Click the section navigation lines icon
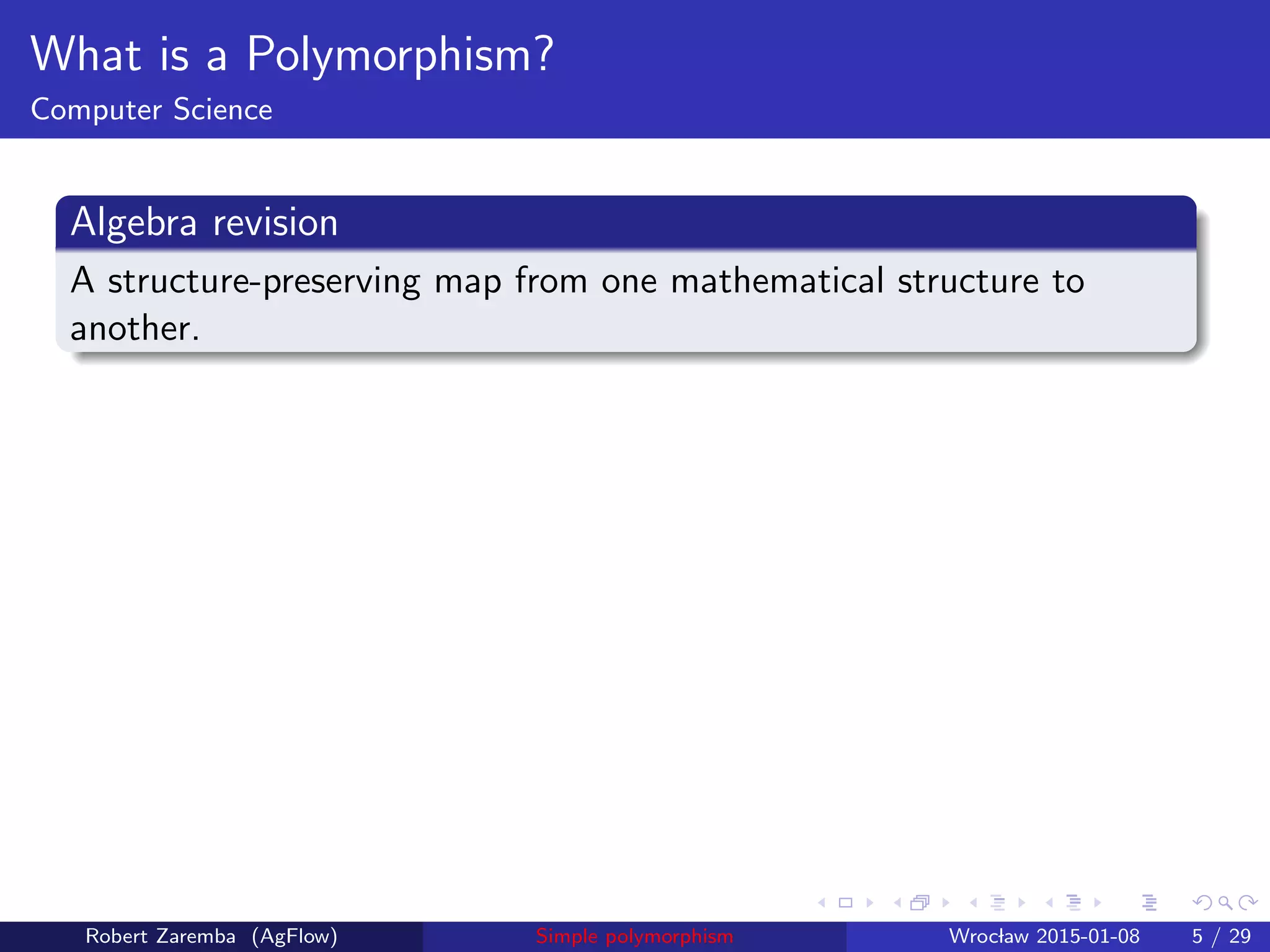The image size is (1270, 952). pos(1074,903)
